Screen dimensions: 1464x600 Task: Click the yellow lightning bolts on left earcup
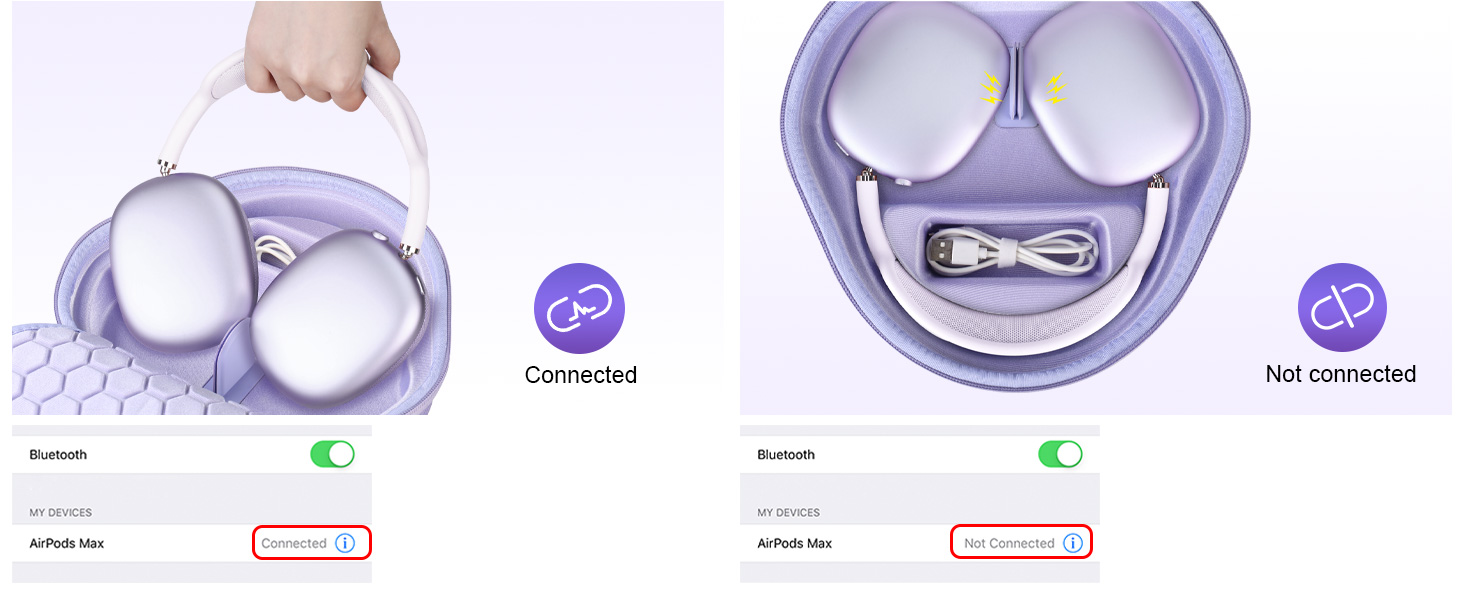pos(990,88)
